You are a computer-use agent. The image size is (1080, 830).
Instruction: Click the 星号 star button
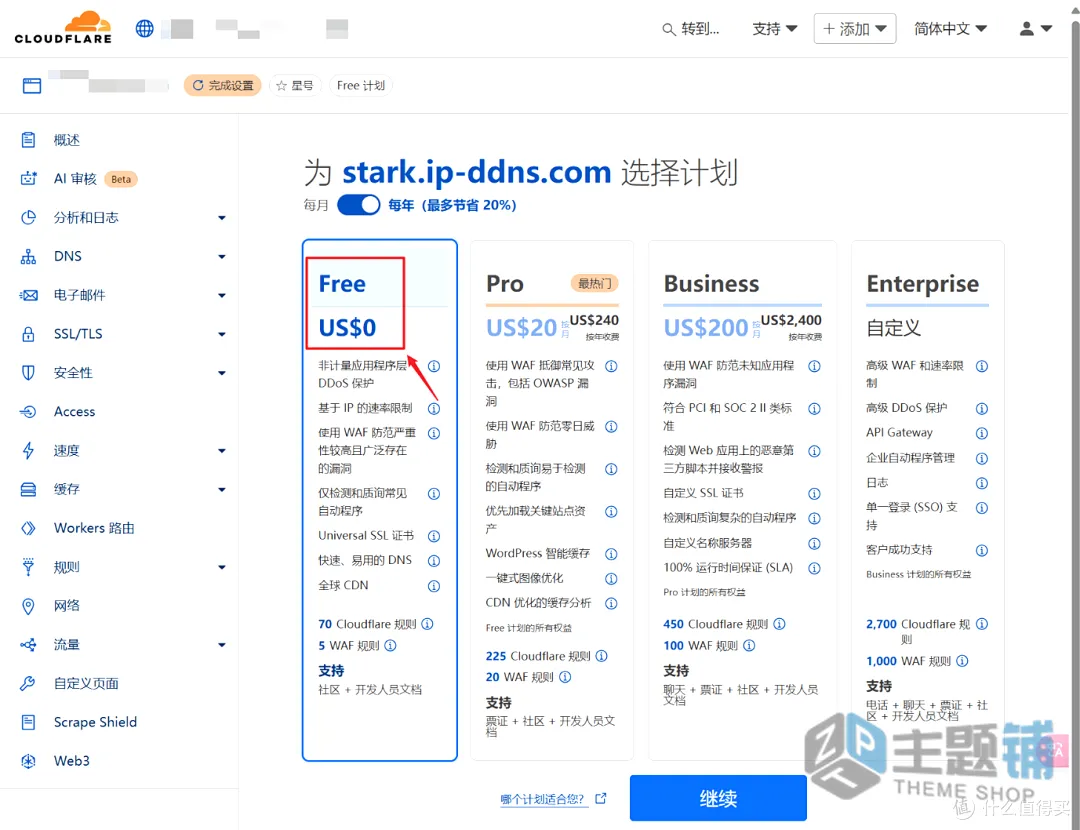coord(295,85)
